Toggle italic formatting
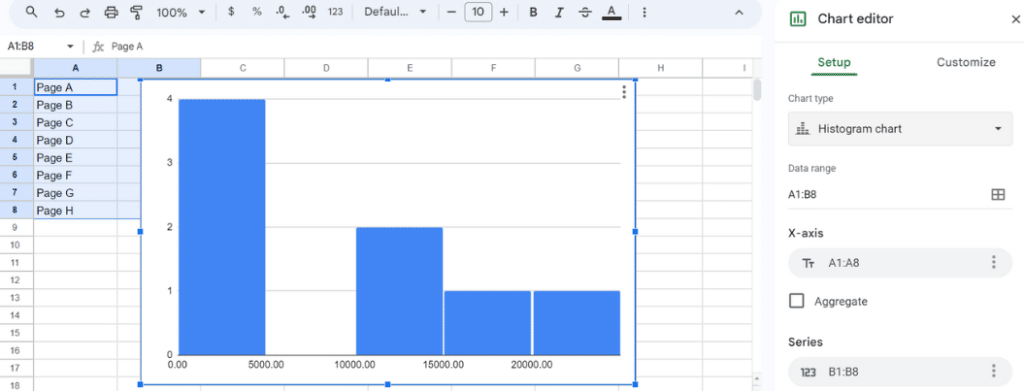Screen dimensions: 1024x391 coord(558,12)
